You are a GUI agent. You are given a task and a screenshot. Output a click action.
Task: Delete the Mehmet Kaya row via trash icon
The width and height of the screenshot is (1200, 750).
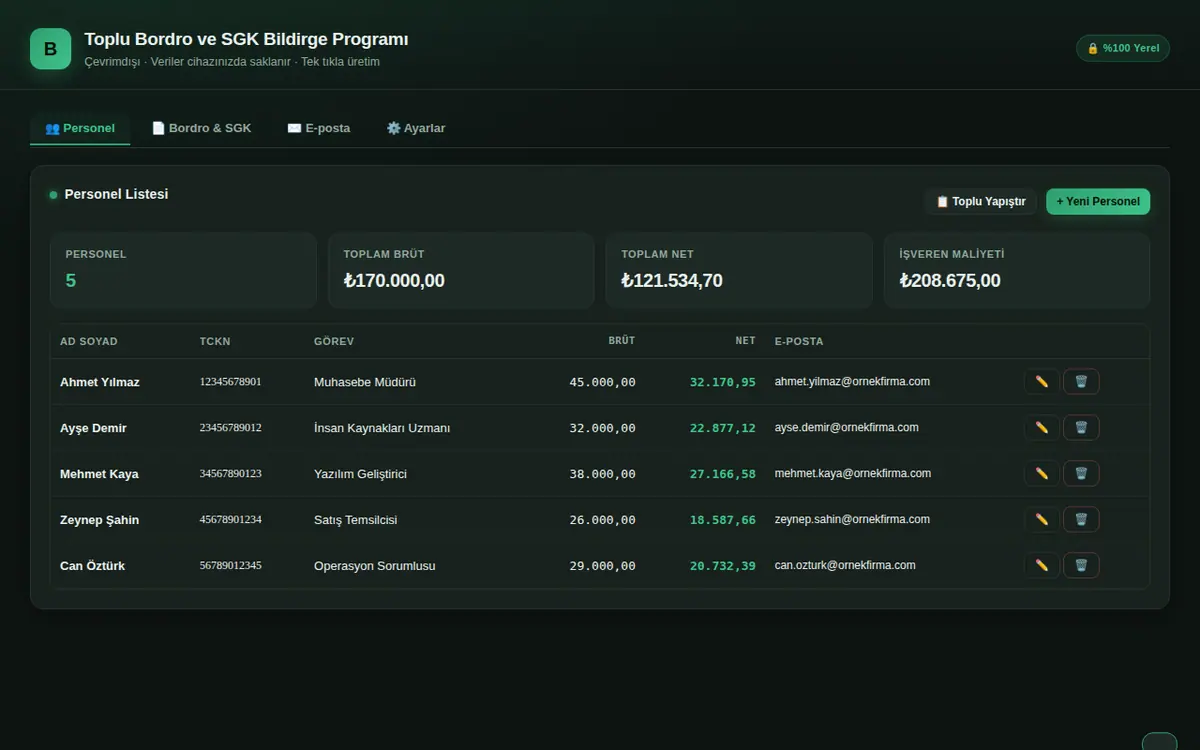click(1081, 474)
